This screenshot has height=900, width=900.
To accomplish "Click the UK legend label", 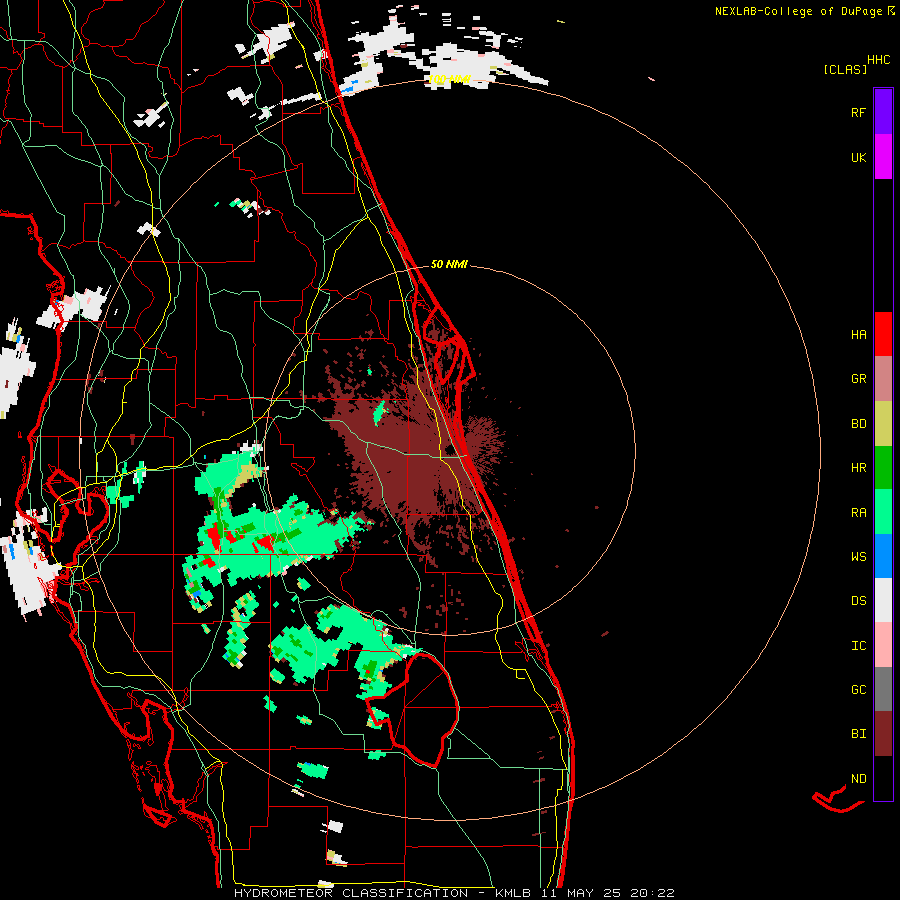I will coord(859,157).
